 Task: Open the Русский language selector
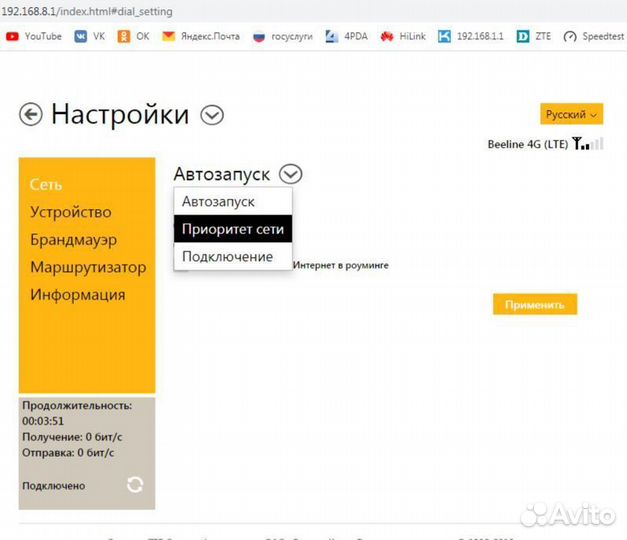pos(571,114)
